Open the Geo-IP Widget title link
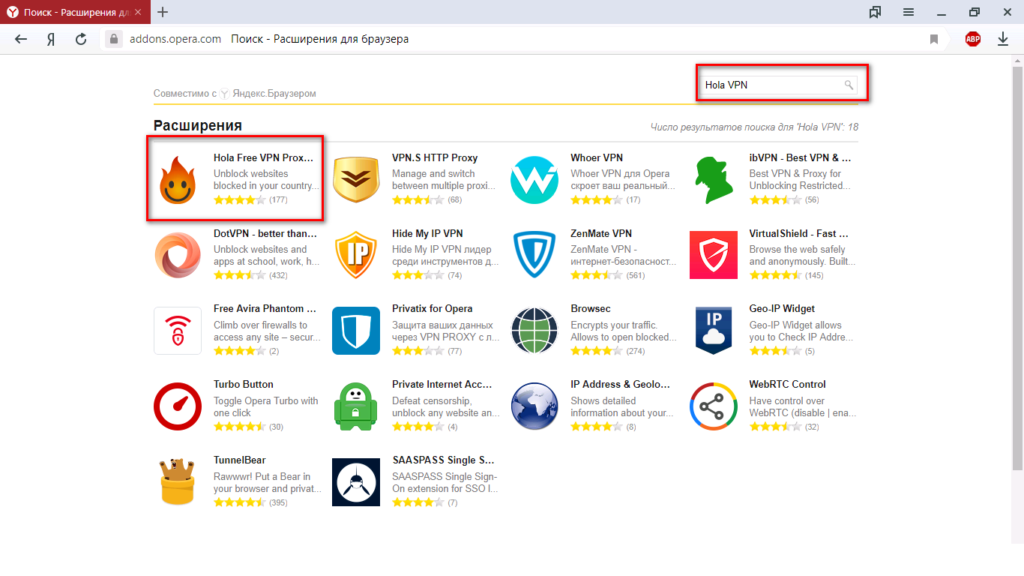The height and width of the screenshot is (576, 1024). tap(782, 309)
